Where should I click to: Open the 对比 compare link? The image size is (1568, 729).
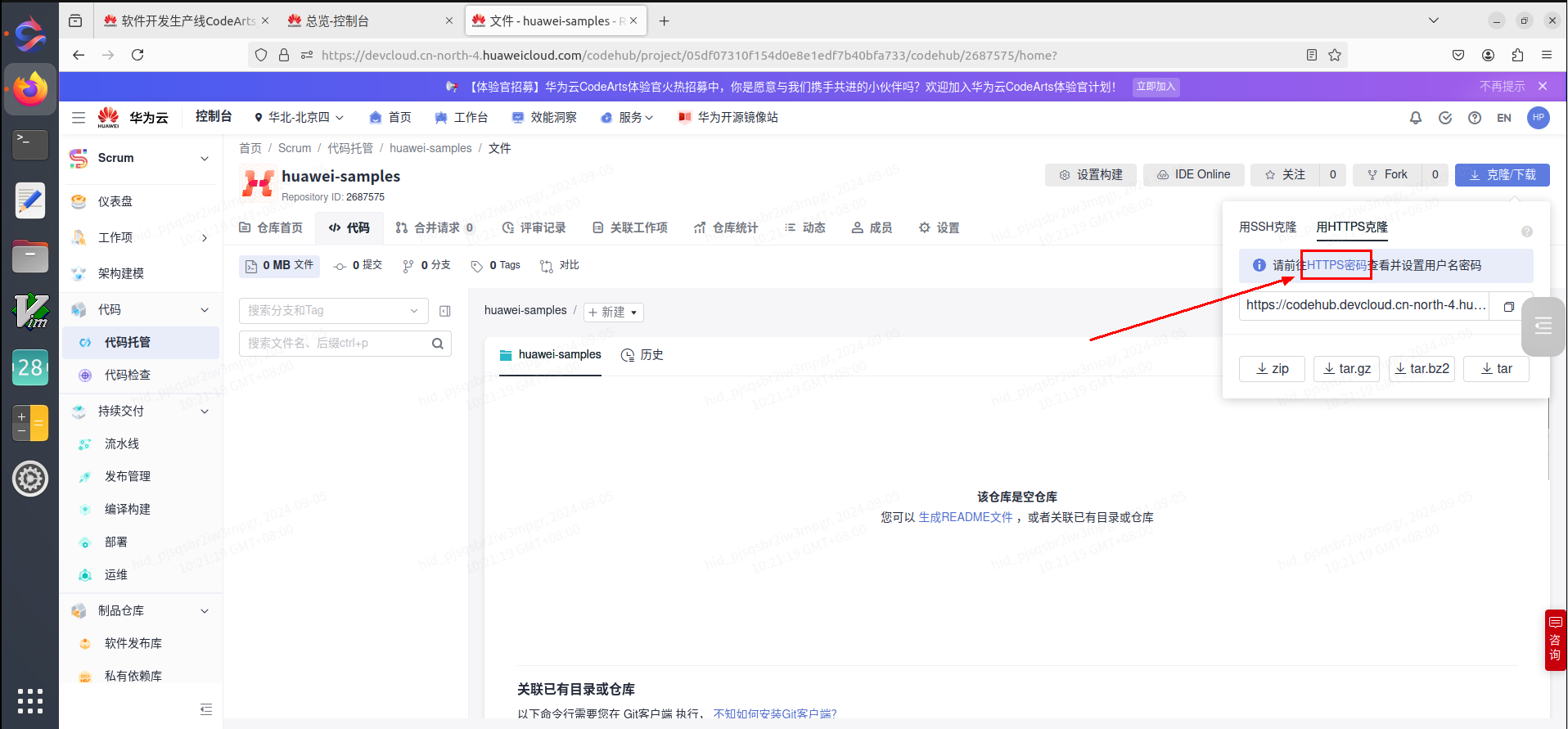[560, 266]
